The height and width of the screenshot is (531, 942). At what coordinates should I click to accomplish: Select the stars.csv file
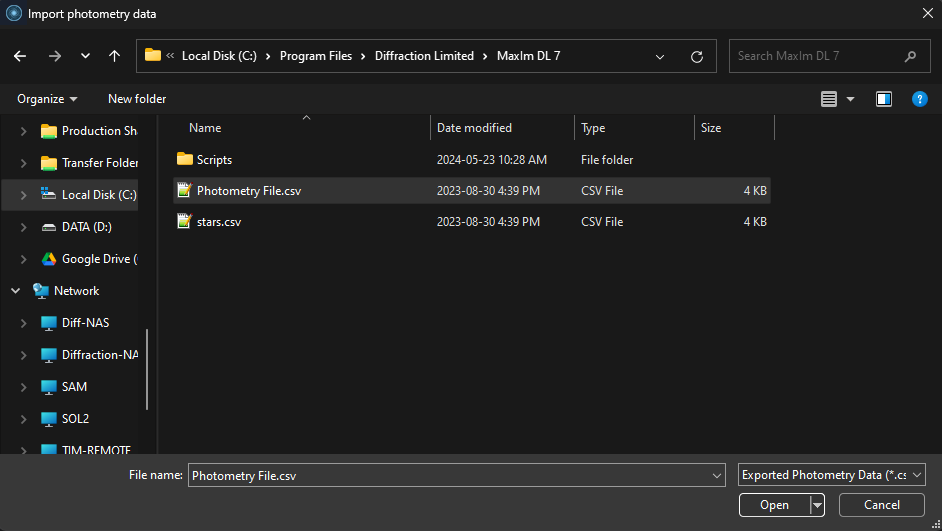(x=218, y=222)
